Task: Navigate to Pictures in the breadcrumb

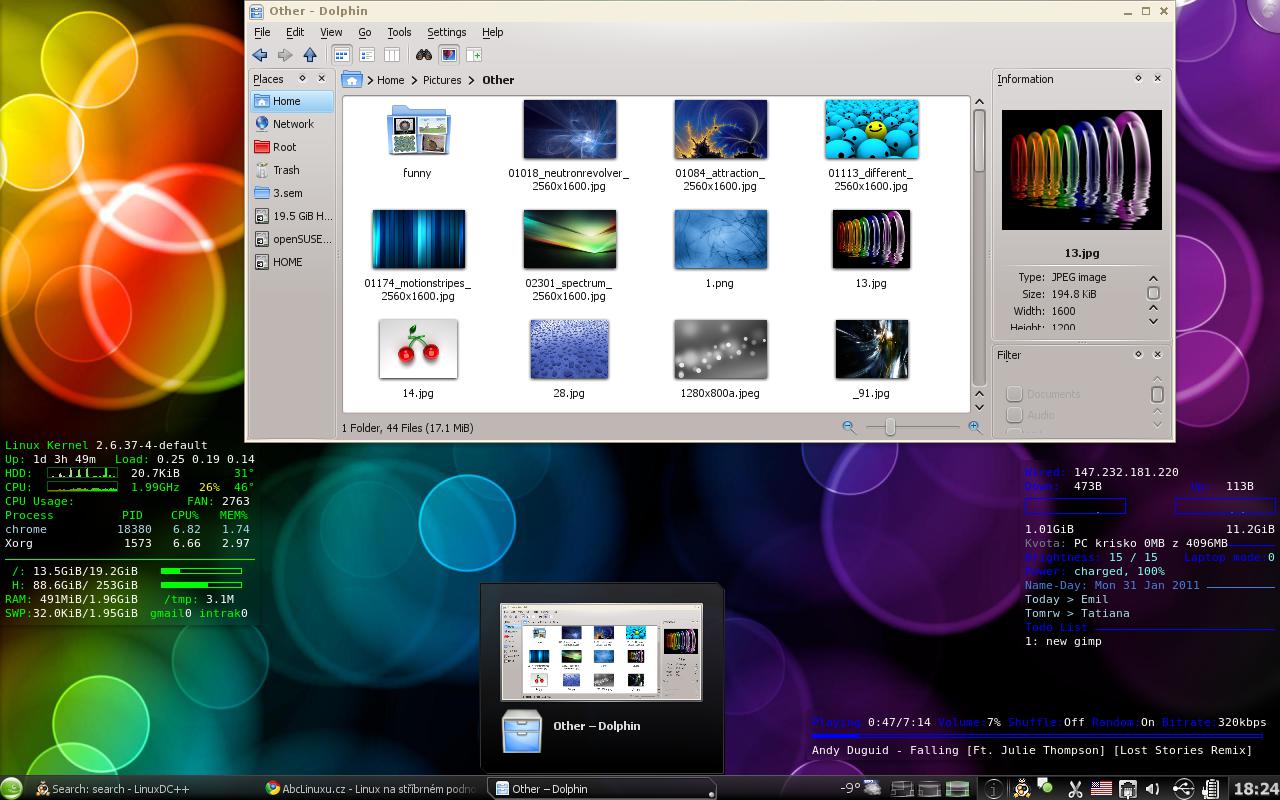Action: [x=441, y=80]
